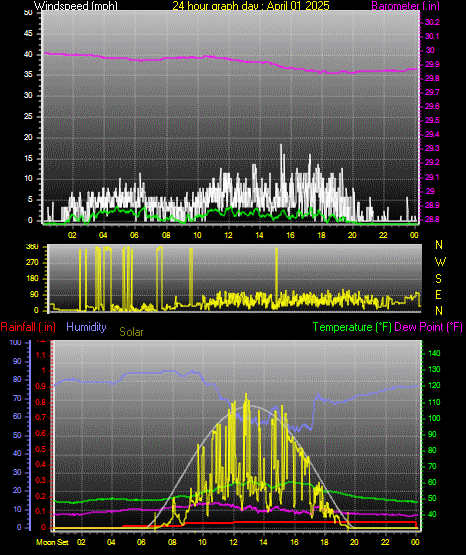
Task: Select the Humidity legend label
Action: [86, 327]
